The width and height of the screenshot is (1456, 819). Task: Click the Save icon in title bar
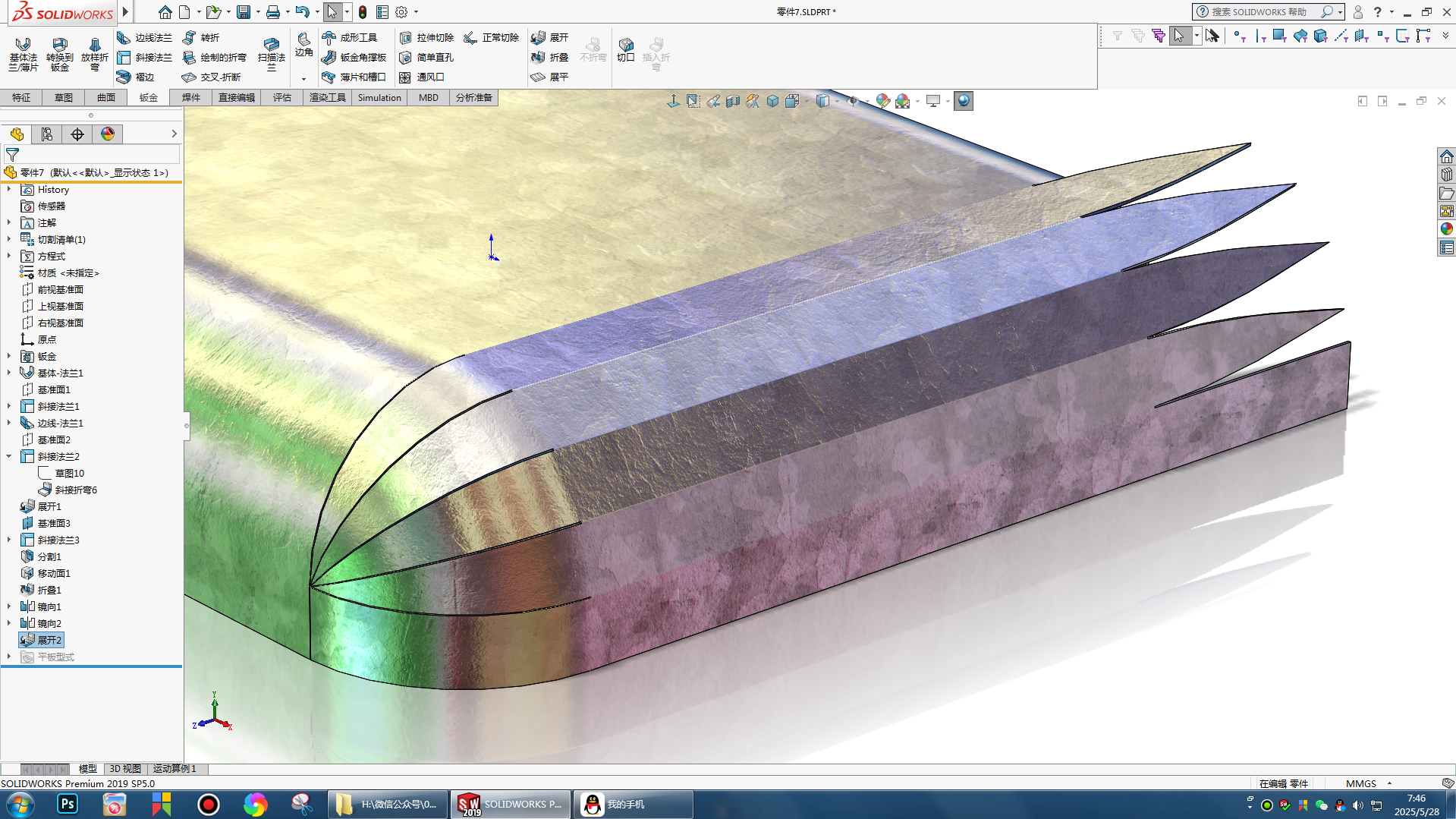click(x=243, y=12)
